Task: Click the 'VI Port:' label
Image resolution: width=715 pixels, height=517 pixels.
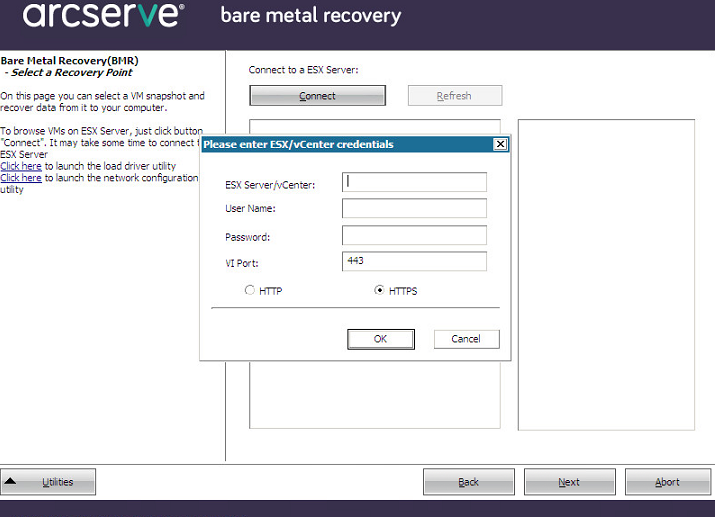Action: pos(242,263)
